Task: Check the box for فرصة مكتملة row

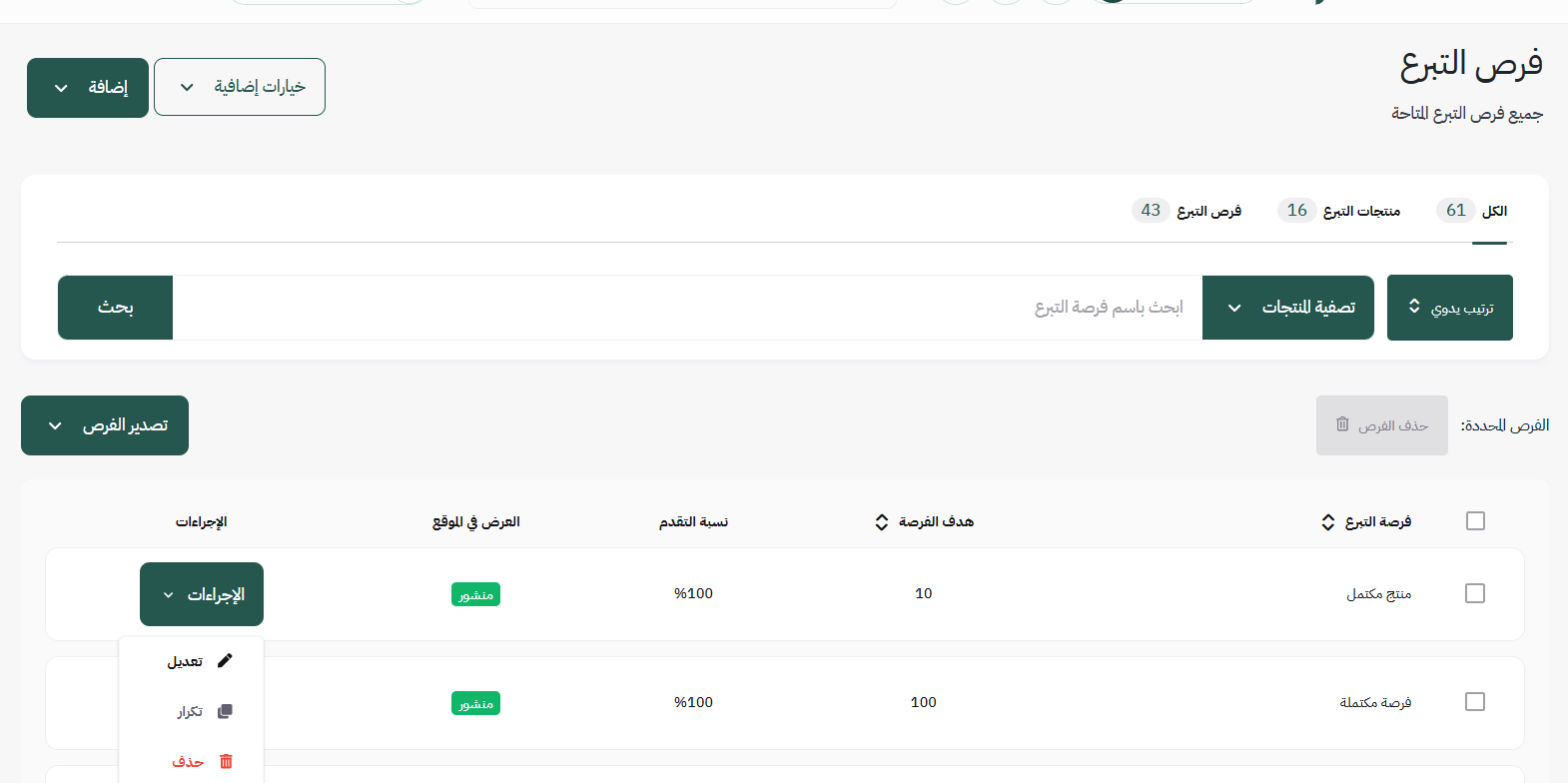Action: pos(1475,702)
